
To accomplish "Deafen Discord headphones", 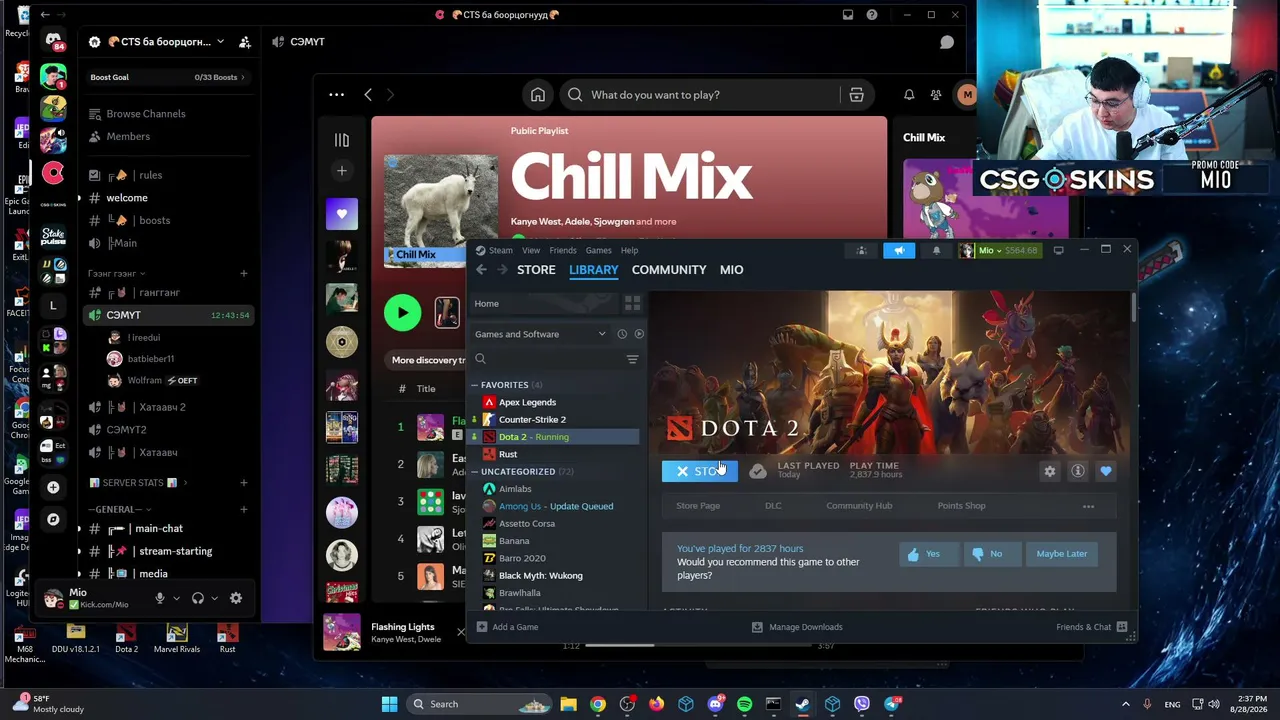I will [198, 598].
